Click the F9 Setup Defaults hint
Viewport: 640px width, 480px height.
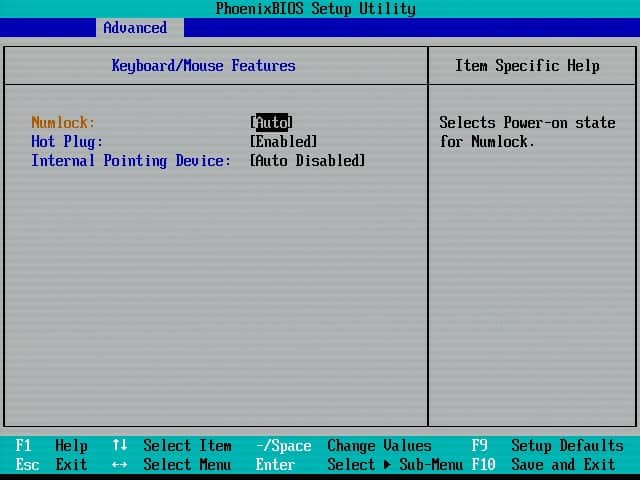point(547,445)
